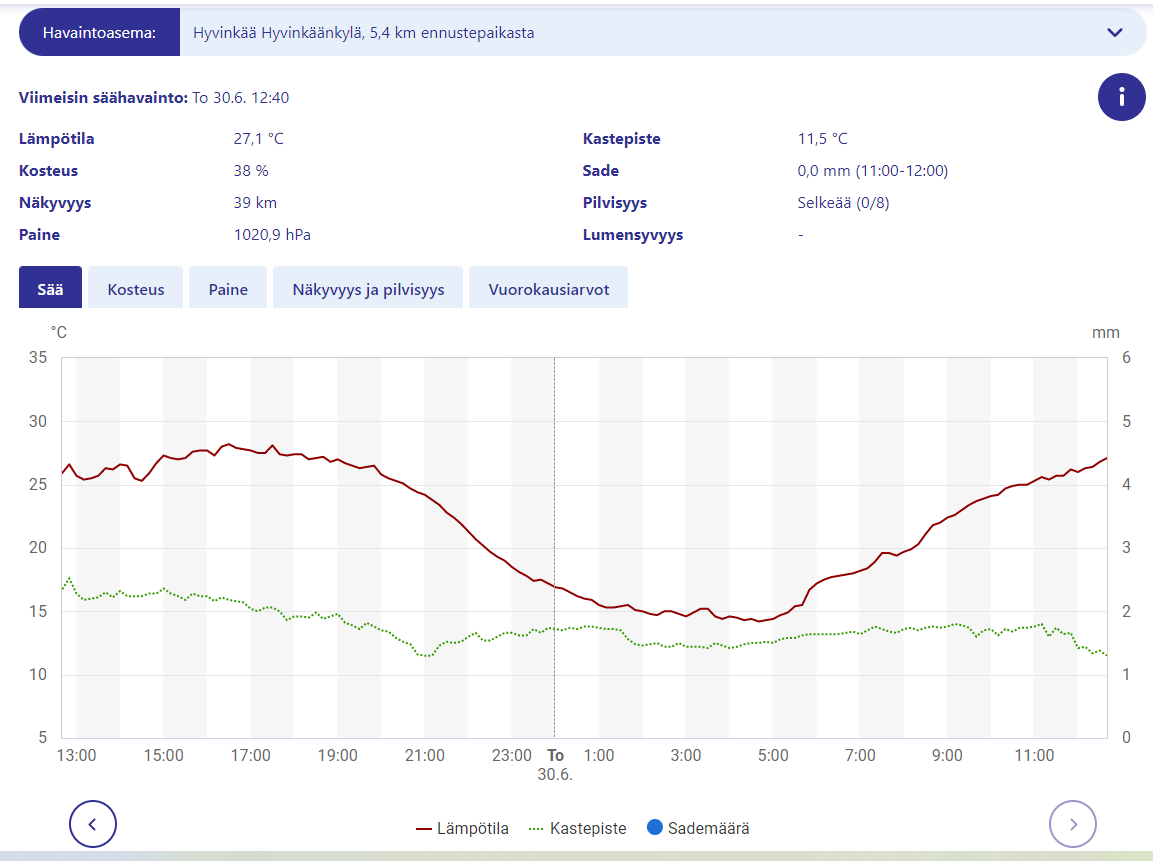The height and width of the screenshot is (861, 1153).
Task: Toggle Sademäärä series via legend label
Action: tap(709, 828)
